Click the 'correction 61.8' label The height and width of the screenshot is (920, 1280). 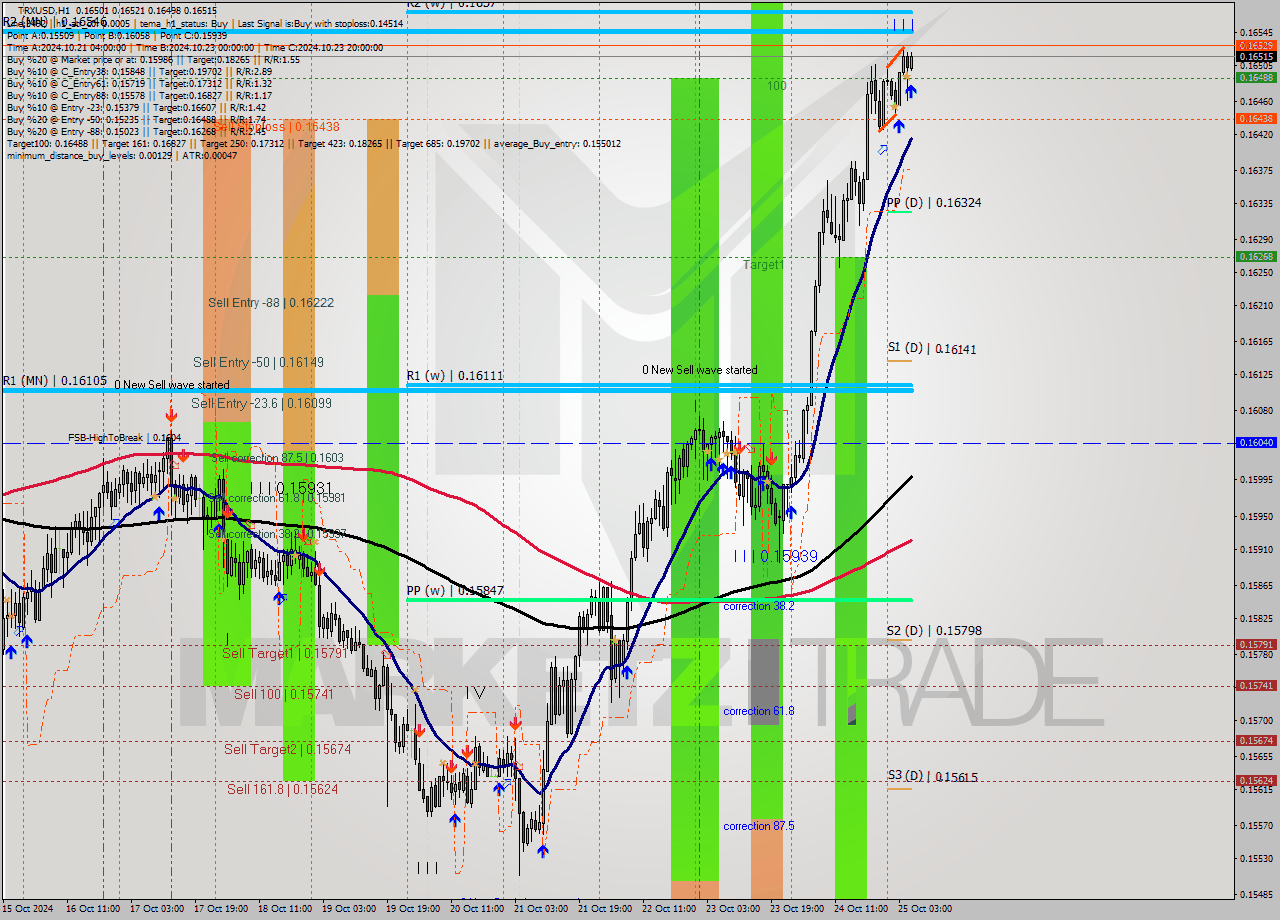click(758, 711)
